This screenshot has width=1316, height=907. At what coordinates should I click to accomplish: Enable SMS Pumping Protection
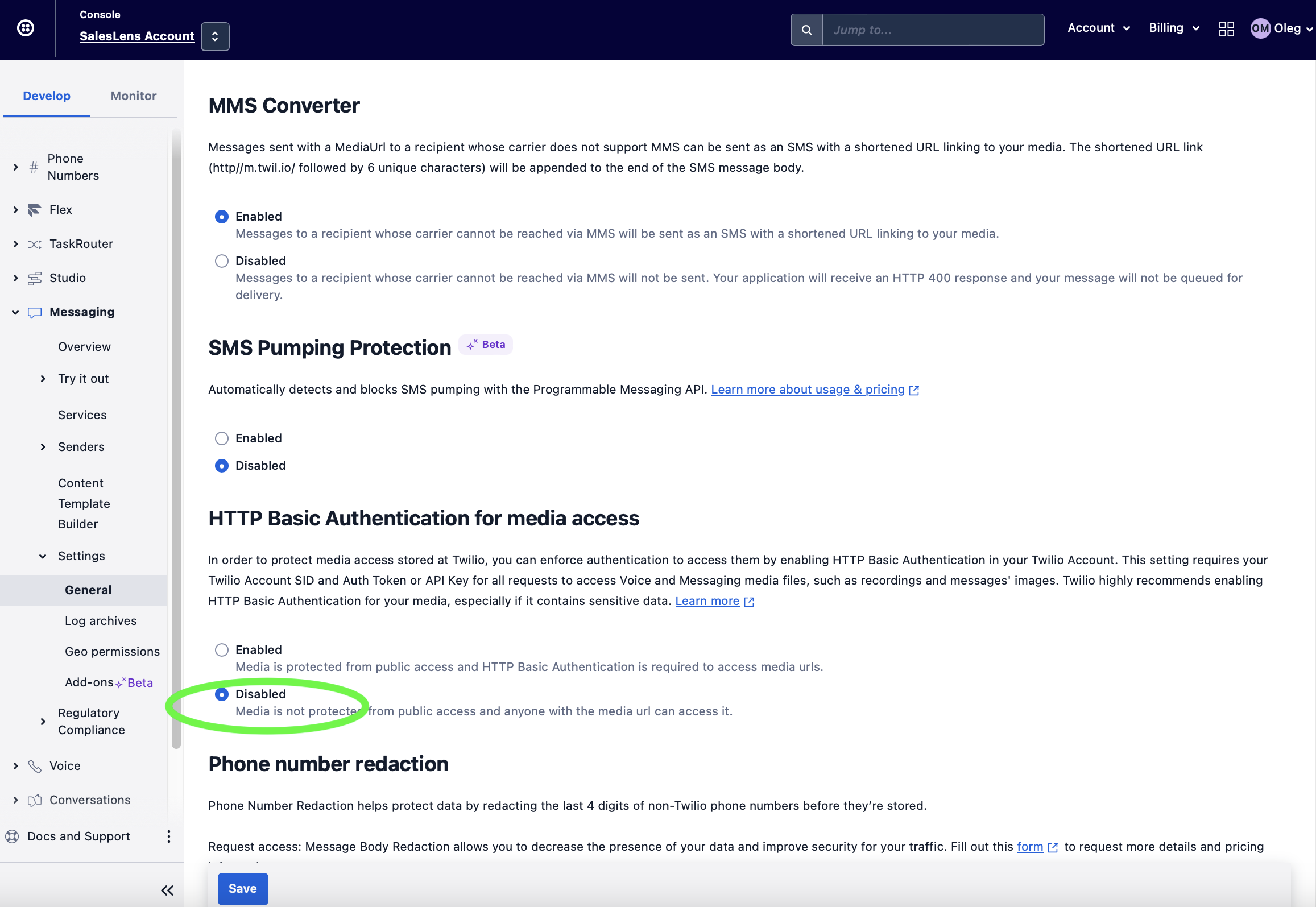[222, 438]
